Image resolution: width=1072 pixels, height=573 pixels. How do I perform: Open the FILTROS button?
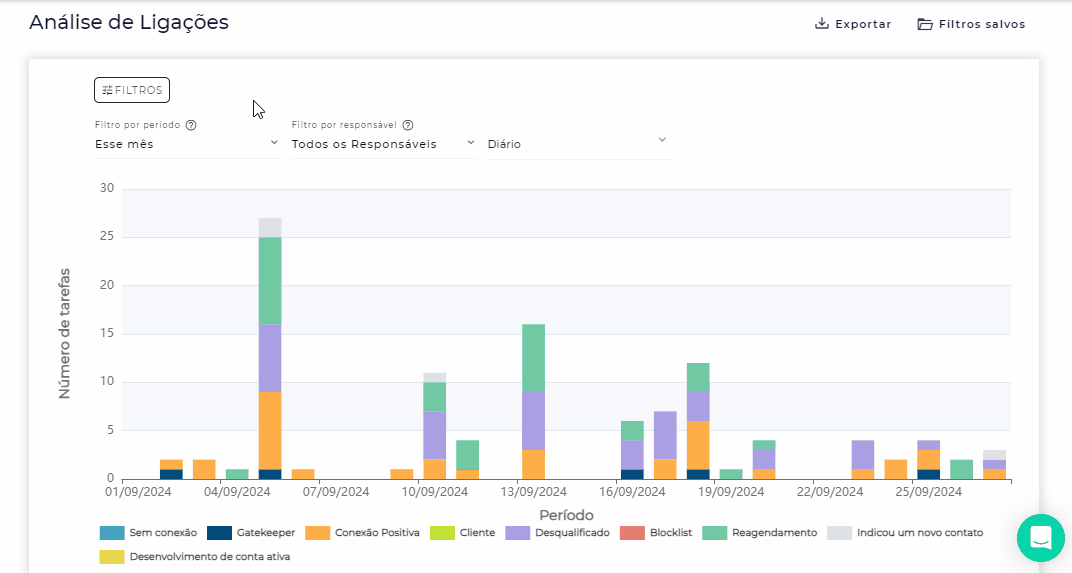[x=132, y=90]
